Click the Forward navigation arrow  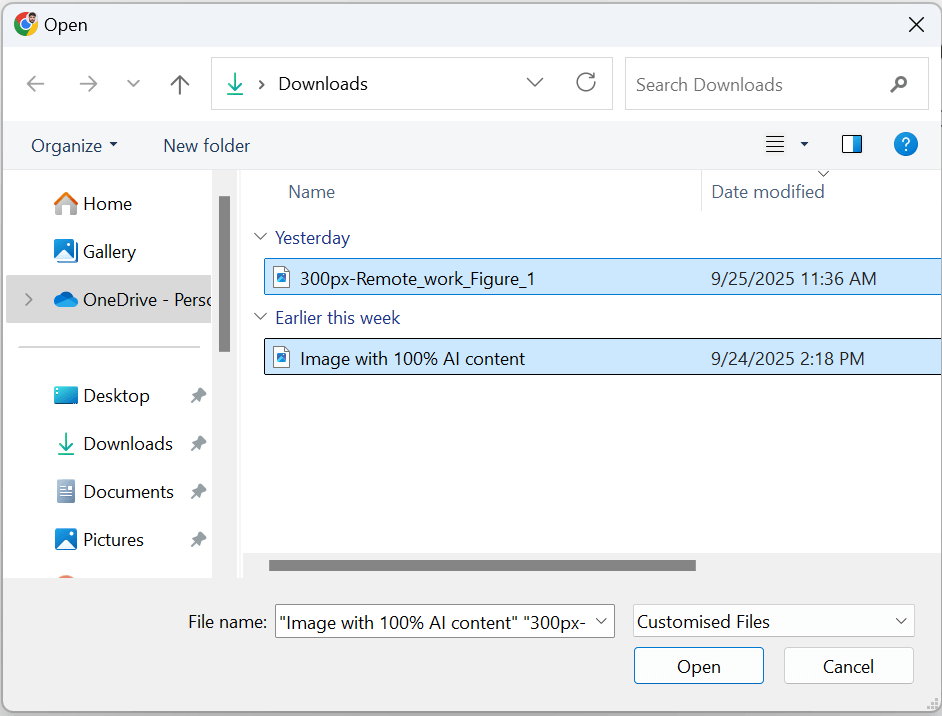pyautogui.click(x=88, y=84)
